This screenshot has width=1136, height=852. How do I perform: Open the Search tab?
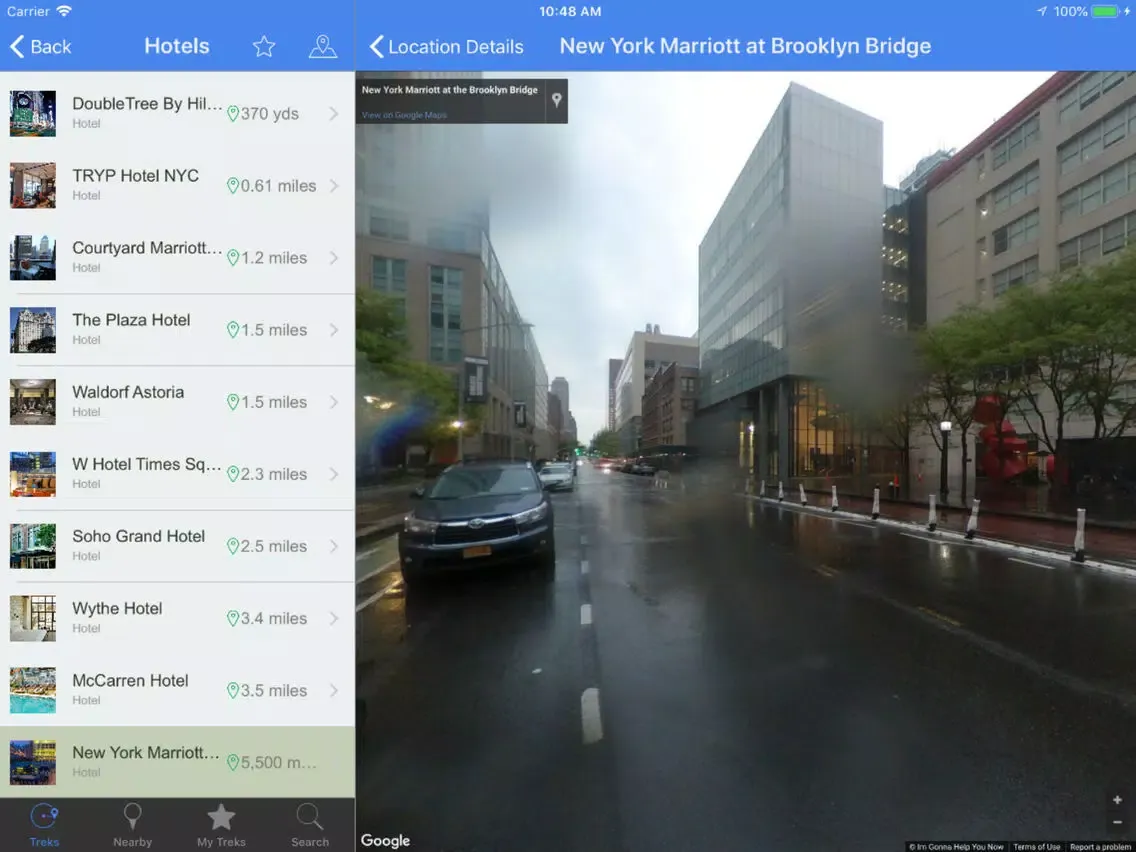[x=309, y=824]
